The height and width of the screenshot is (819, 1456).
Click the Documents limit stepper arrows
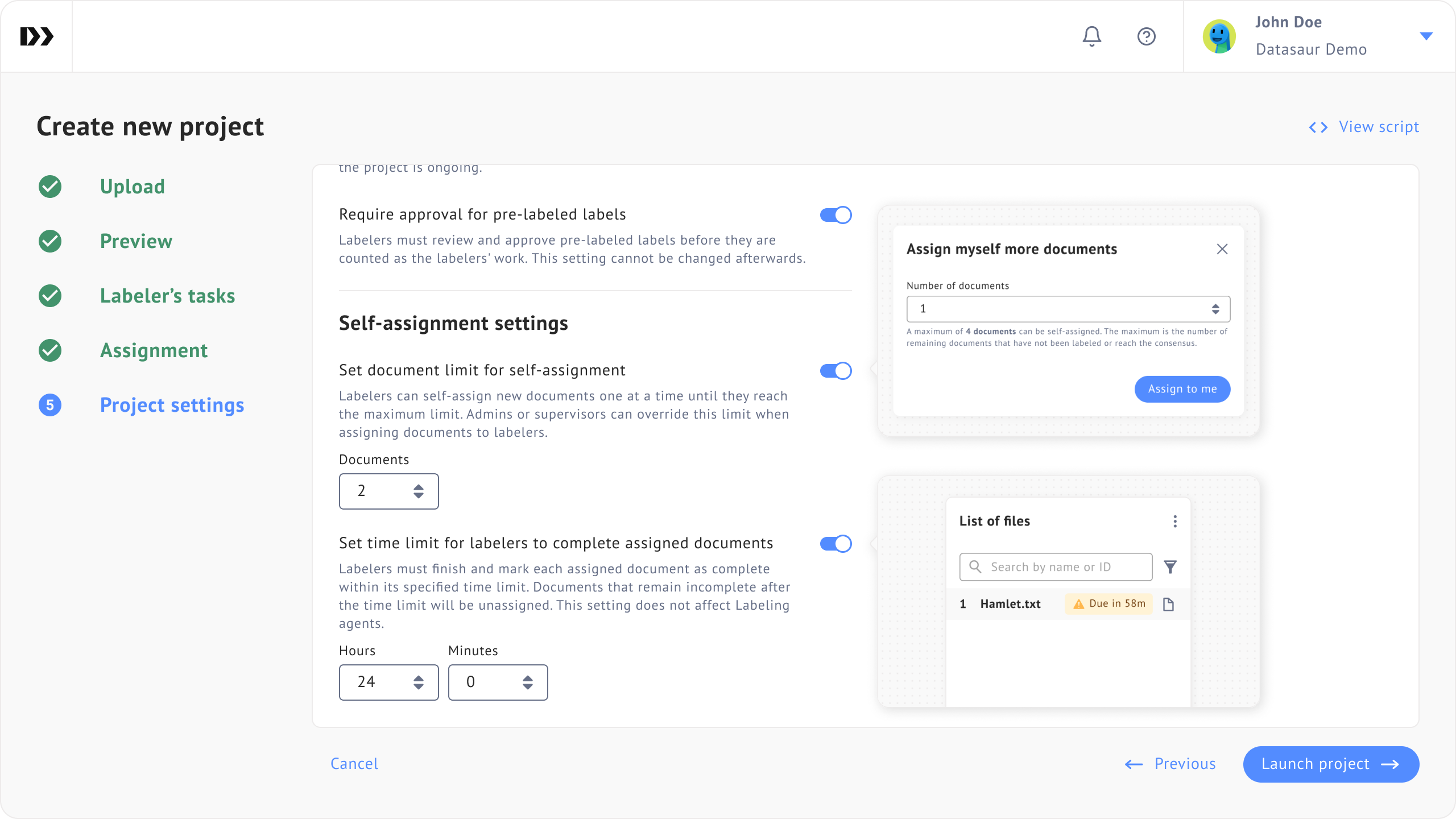click(419, 491)
